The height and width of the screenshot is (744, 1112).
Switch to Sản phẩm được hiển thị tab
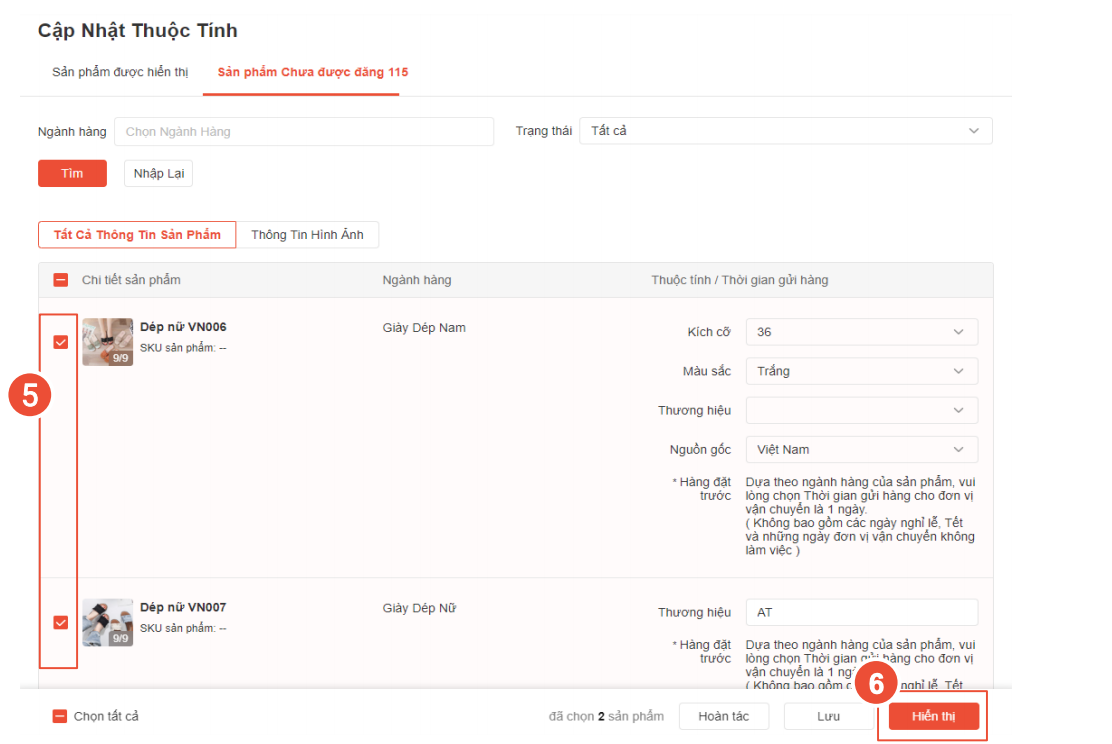pyautogui.click(x=120, y=72)
